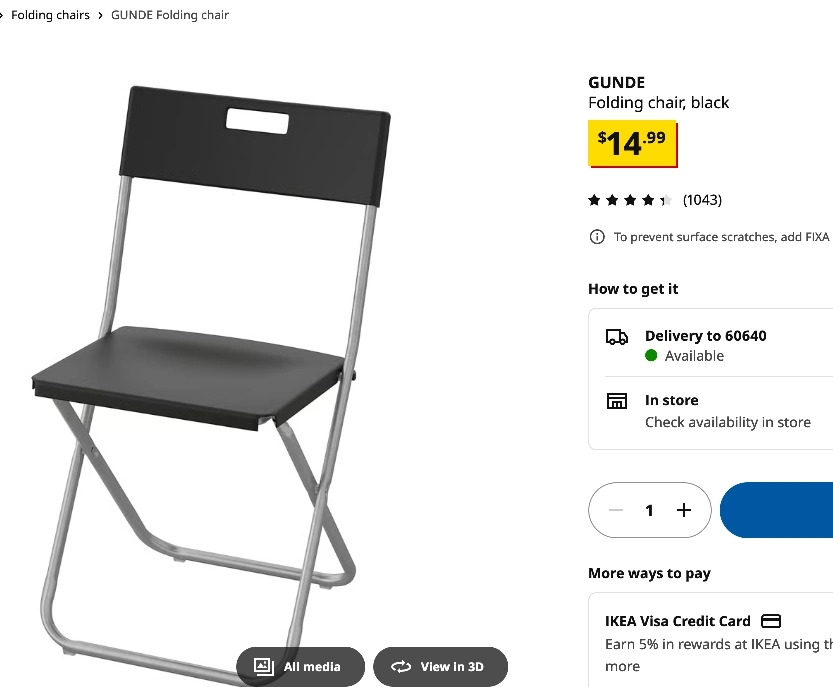Launch the View in 3D viewer
The height and width of the screenshot is (687, 833).
point(440,666)
